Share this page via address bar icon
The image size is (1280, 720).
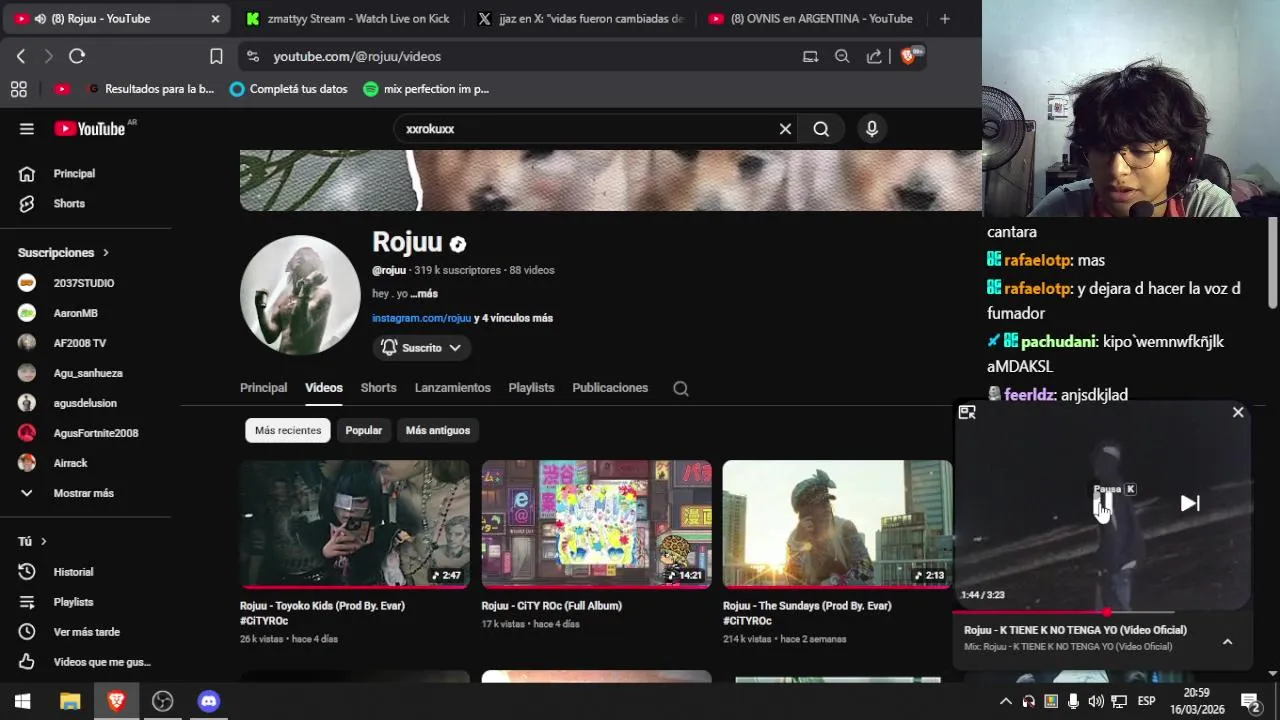874,57
